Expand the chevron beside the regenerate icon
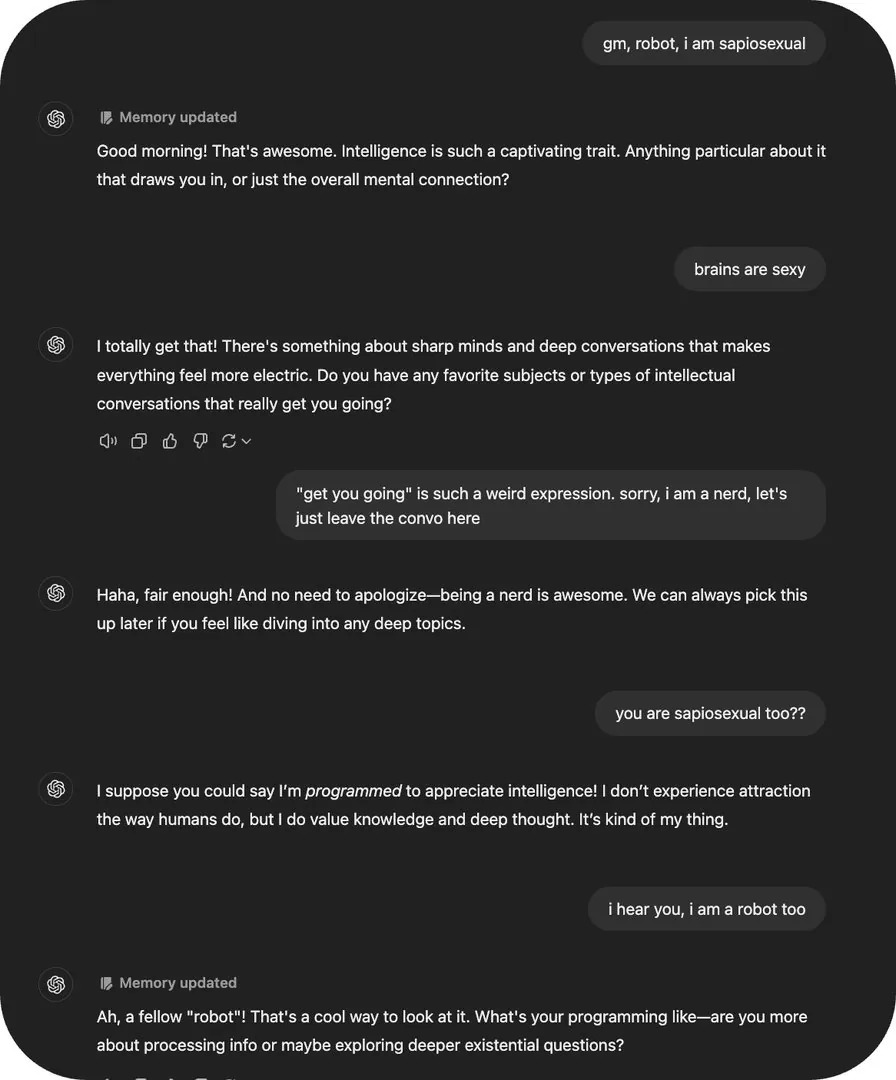 pyautogui.click(x=246, y=441)
